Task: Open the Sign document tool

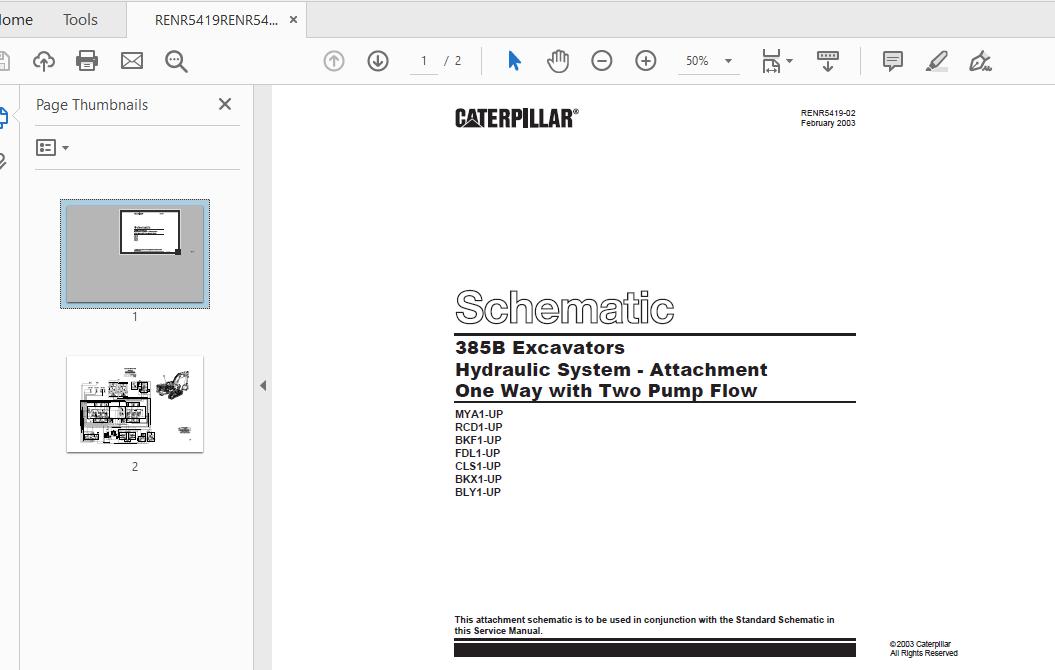Action: 980,61
